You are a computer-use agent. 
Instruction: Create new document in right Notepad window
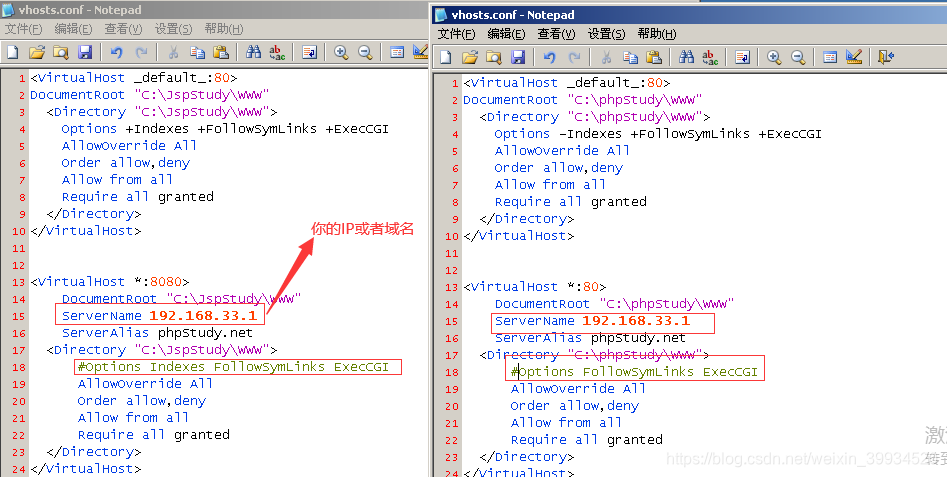(x=446, y=57)
